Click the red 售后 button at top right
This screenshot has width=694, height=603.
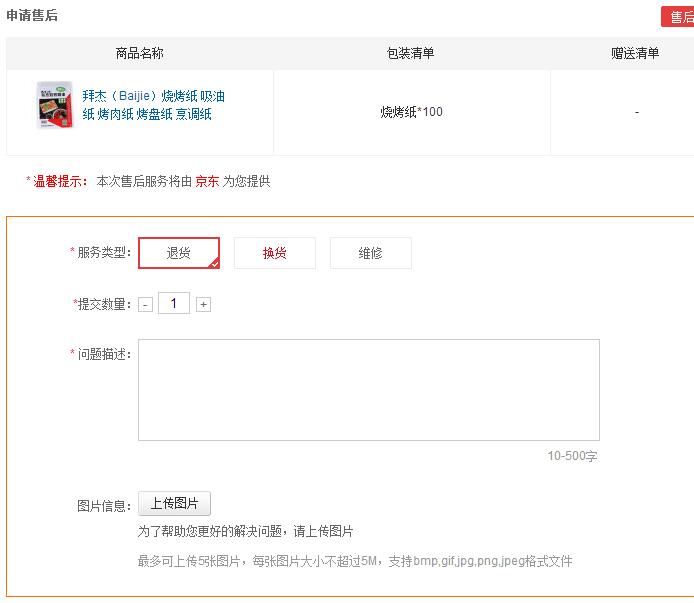point(678,17)
